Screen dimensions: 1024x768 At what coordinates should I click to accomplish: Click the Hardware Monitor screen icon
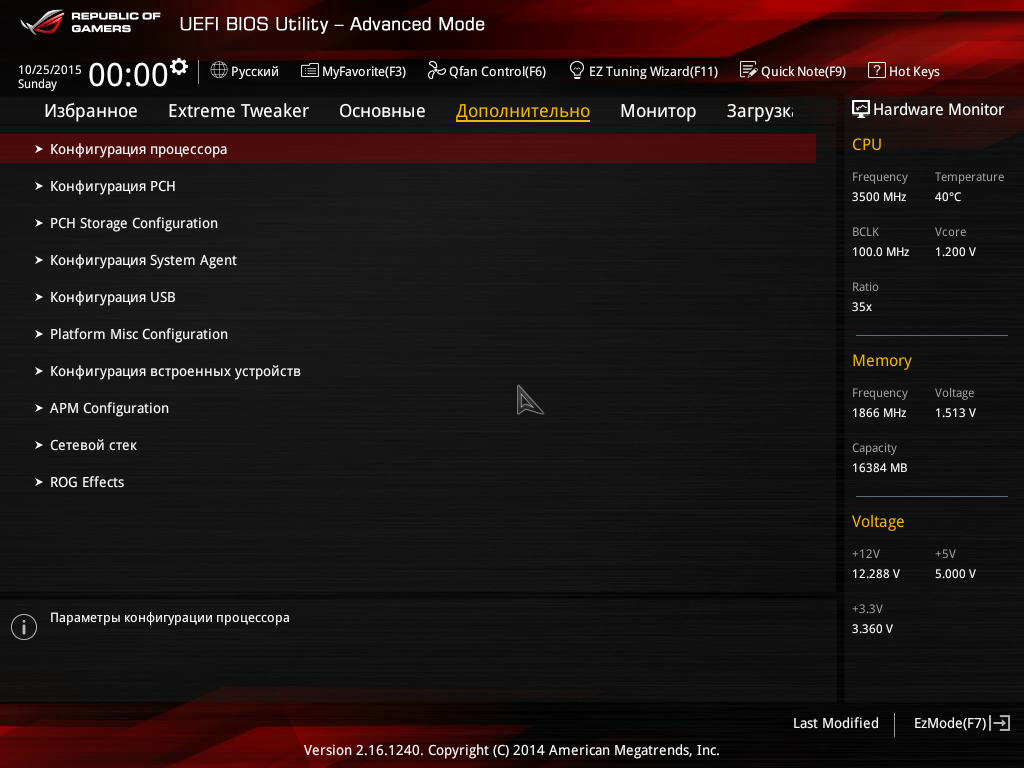[861, 109]
